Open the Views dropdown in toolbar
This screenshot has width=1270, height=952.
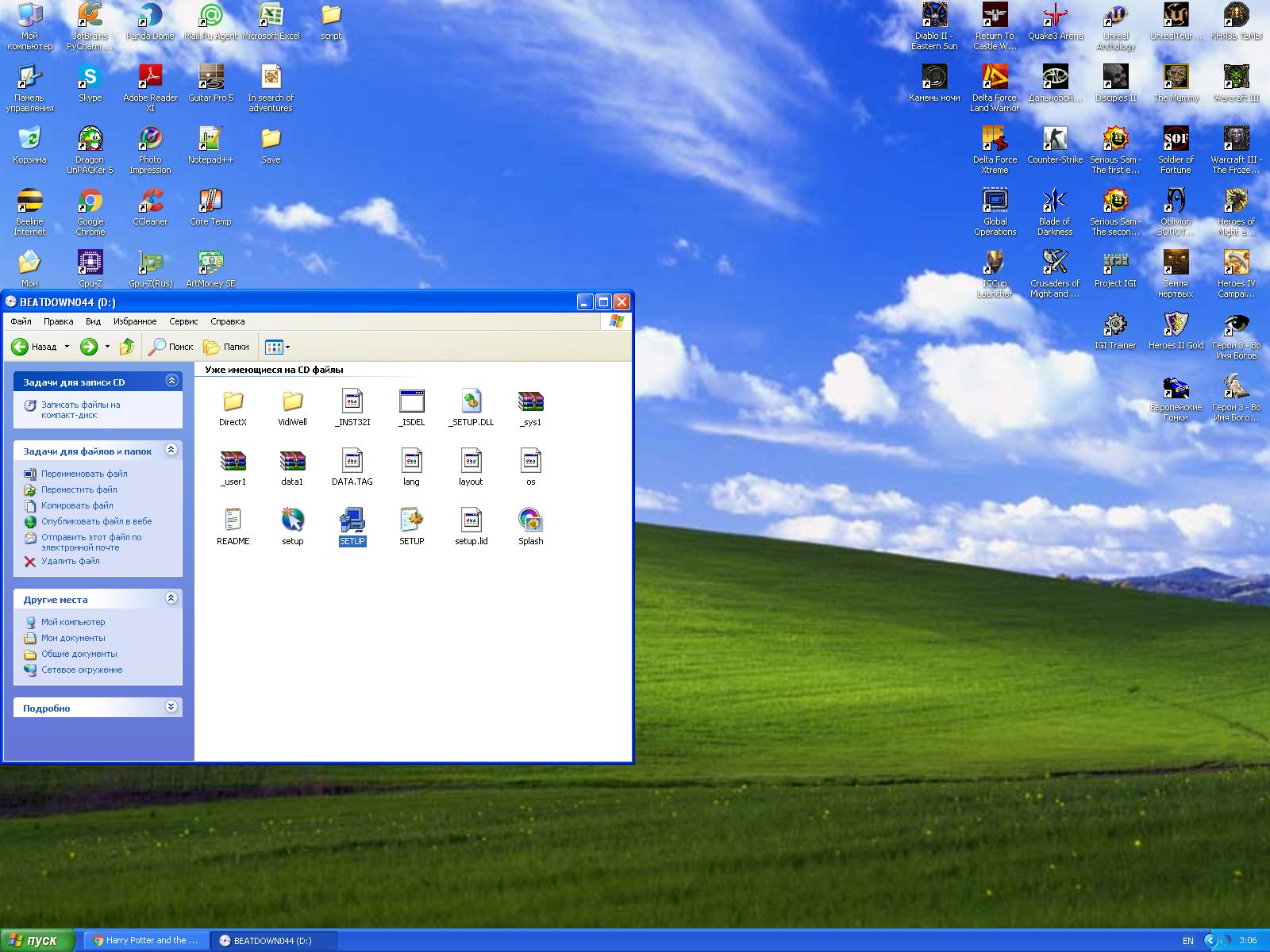[x=277, y=347]
